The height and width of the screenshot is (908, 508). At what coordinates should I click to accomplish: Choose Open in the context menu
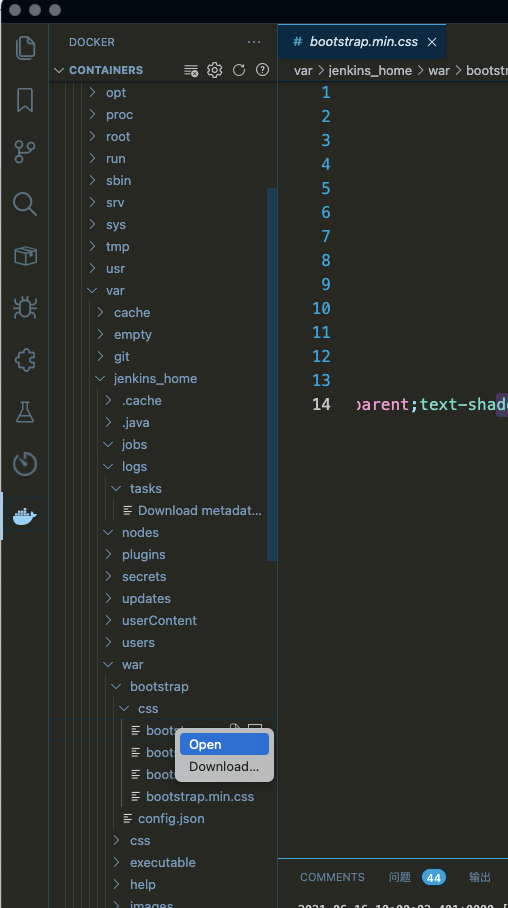tap(224, 744)
